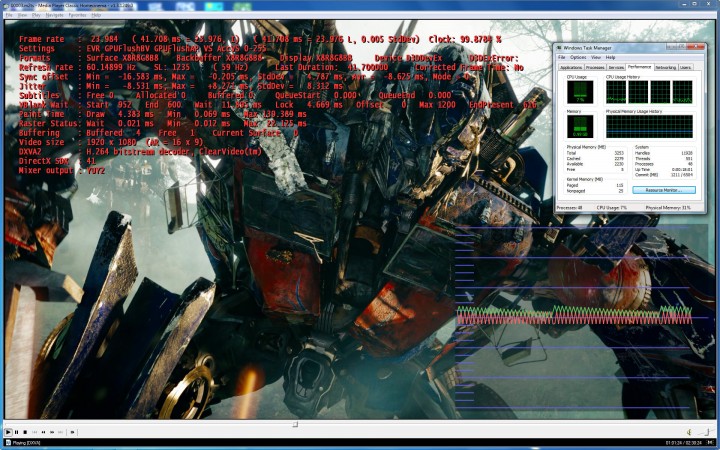Viewport: 720px width, 450px height.
Task: Switch to the Networking tab in Task Manager
Action: pos(666,68)
